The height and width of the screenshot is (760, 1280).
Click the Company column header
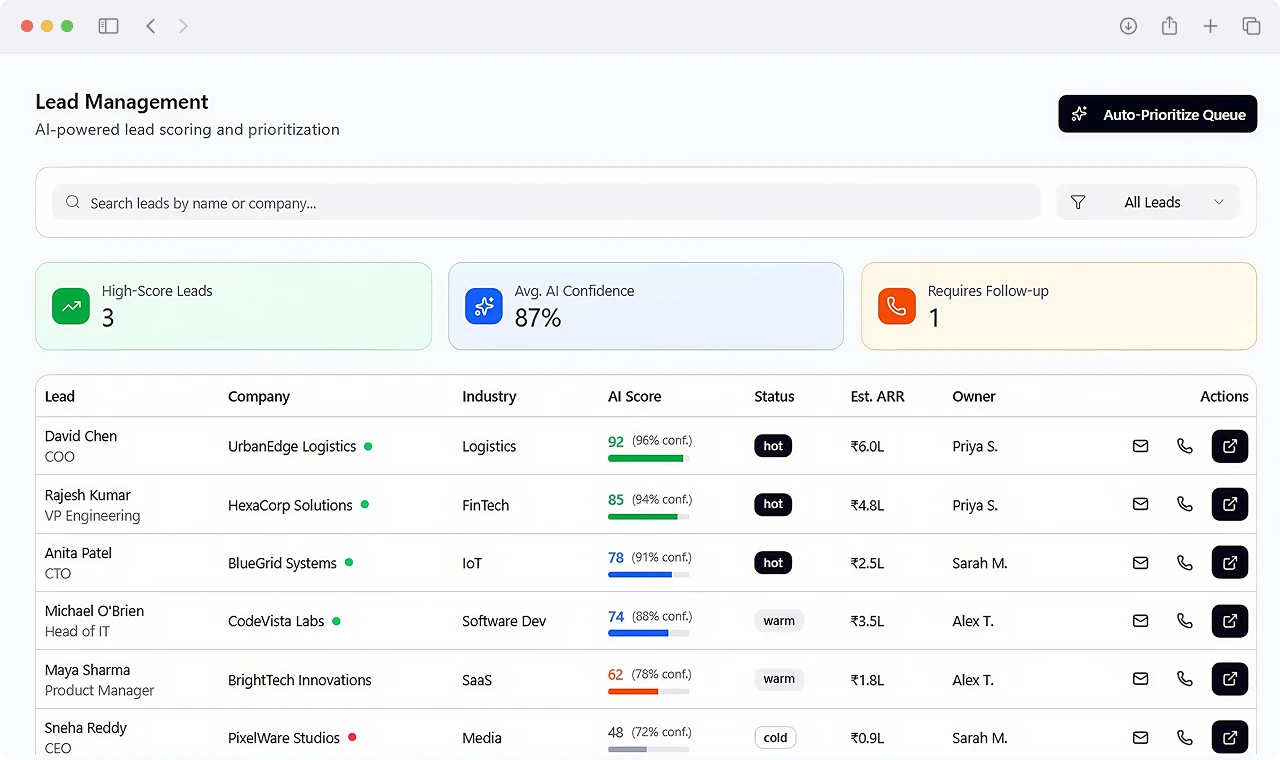tap(259, 396)
